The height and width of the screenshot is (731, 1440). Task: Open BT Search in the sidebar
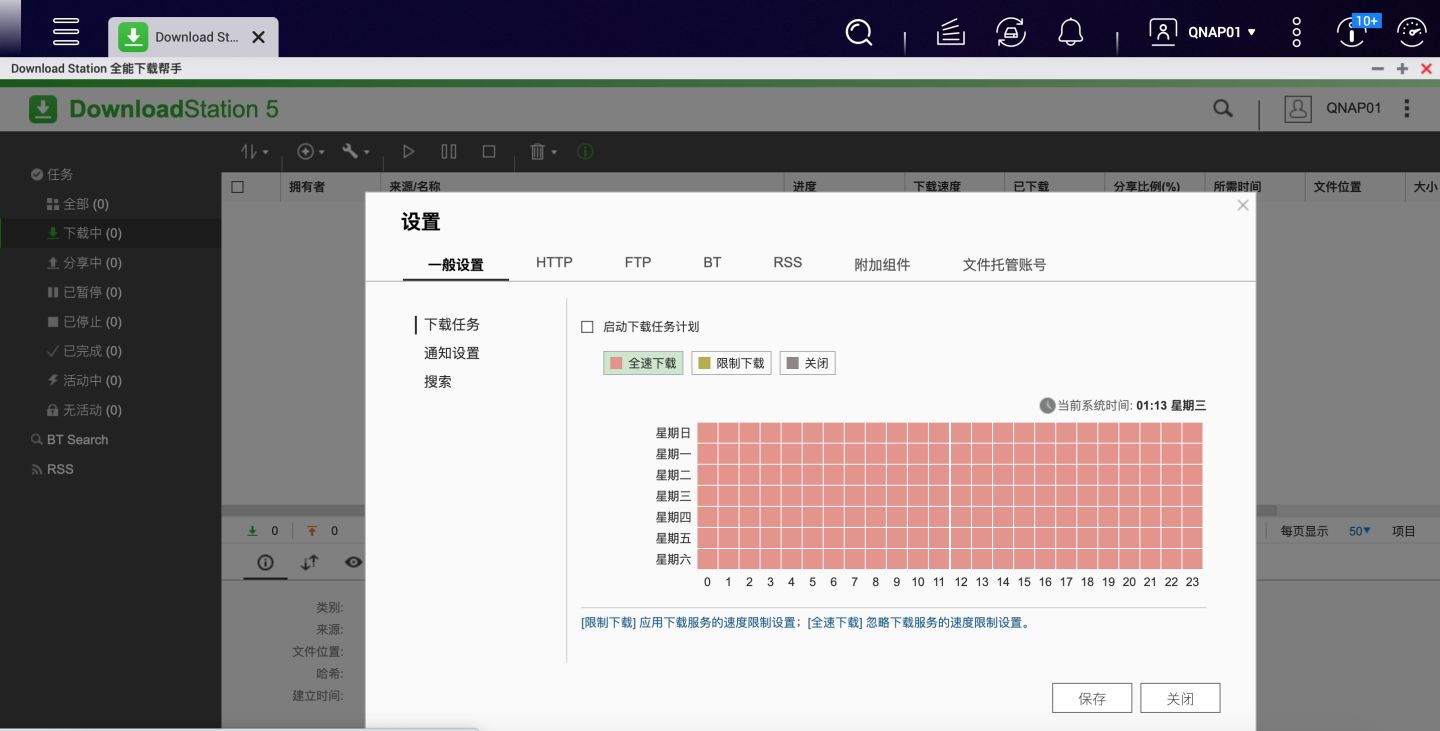point(69,439)
